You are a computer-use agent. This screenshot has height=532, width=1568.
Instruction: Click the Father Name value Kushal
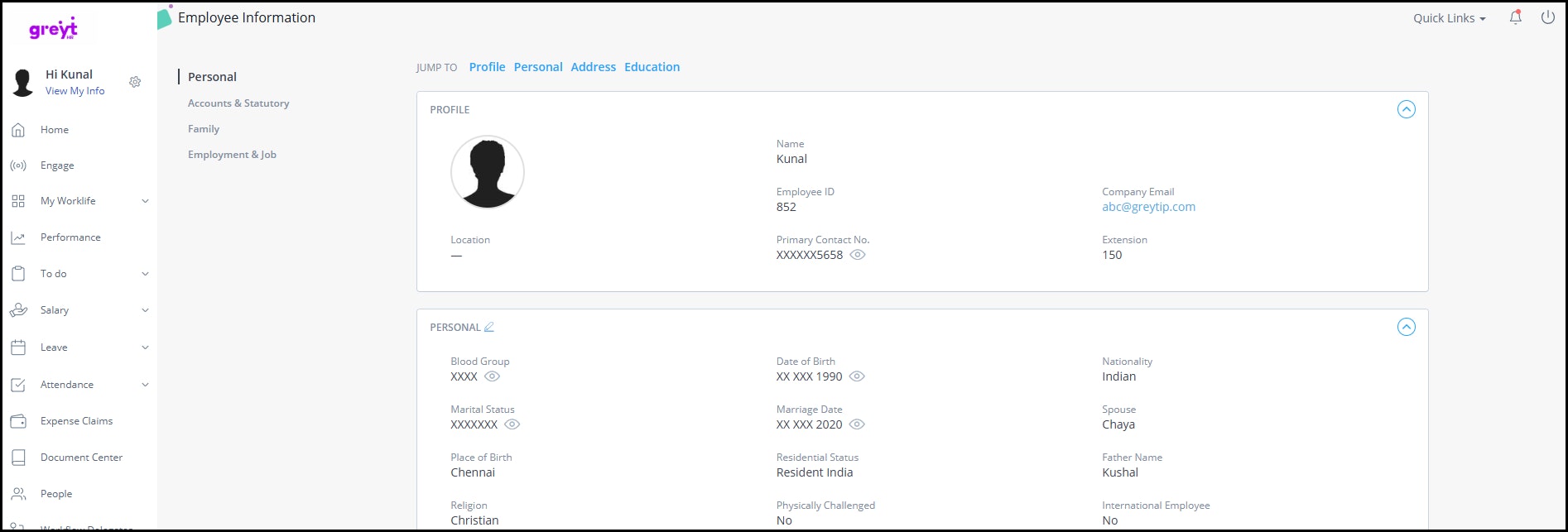click(x=1120, y=472)
